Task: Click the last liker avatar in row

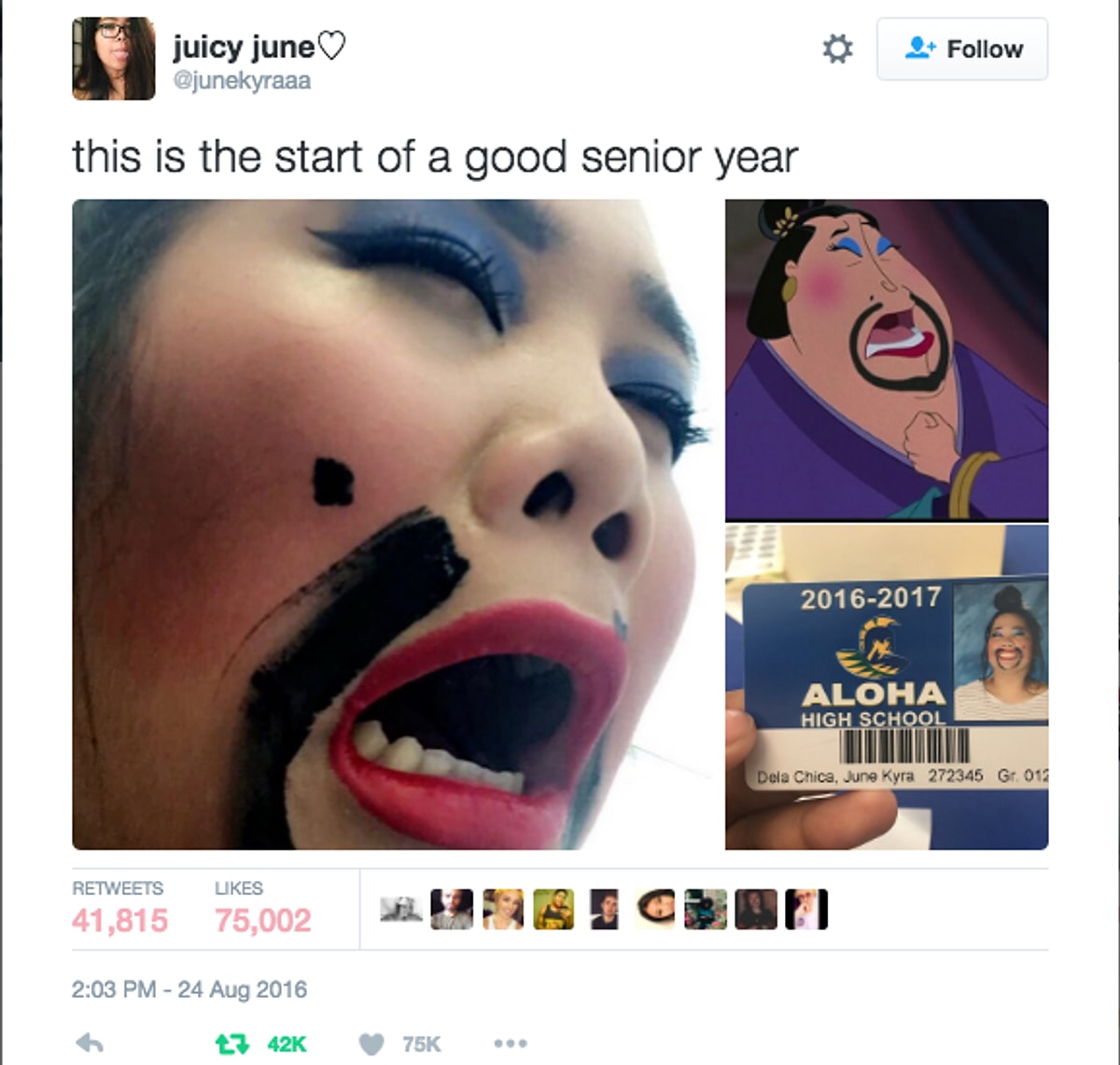Action: click(806, 909)
